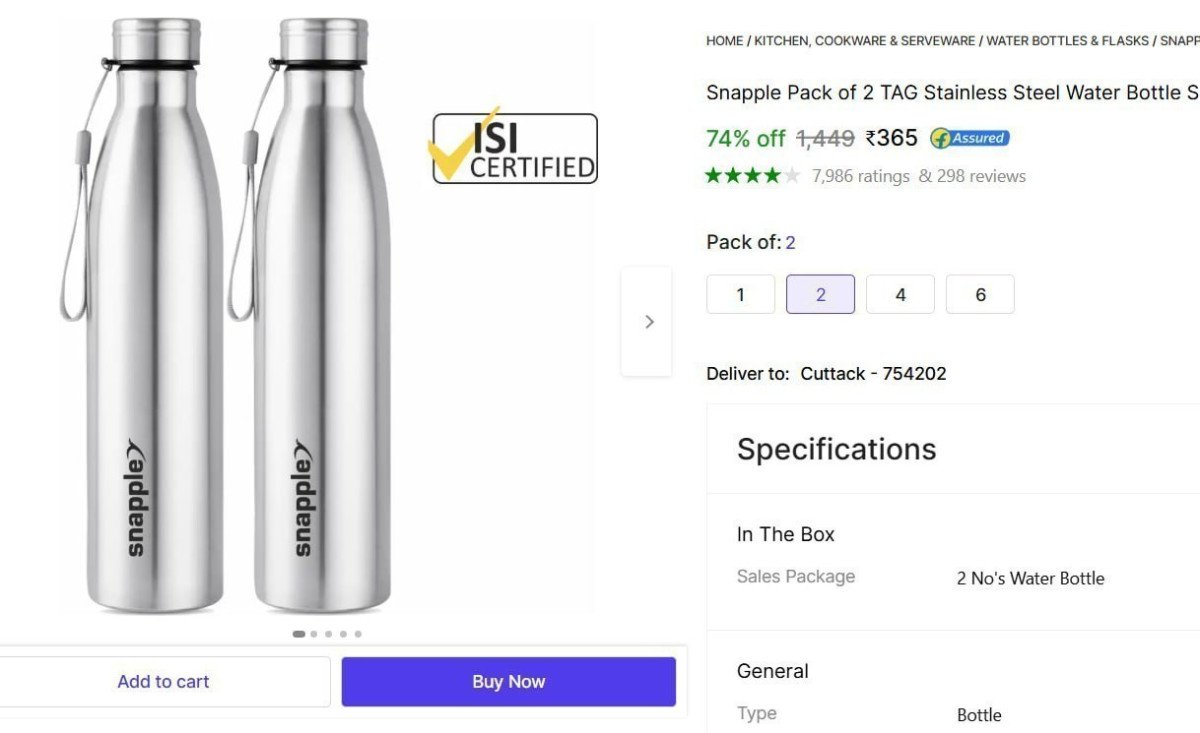This screenshot has height=733, width=1200.
Task: Click the Add to cart button
Action: 163,681
